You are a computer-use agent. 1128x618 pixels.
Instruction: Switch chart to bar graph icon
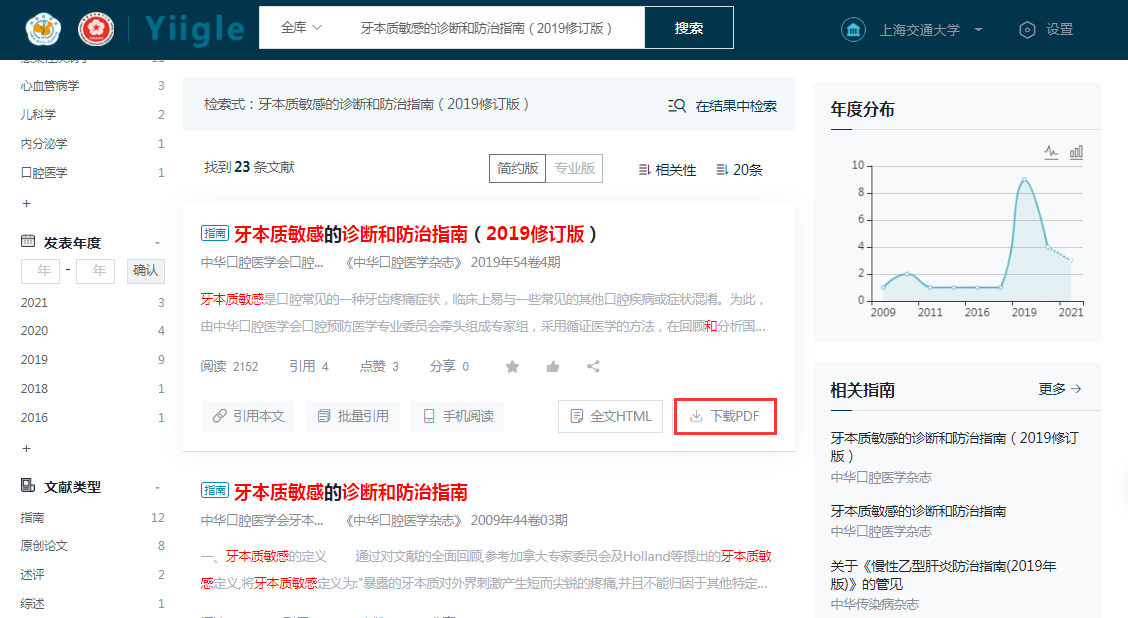click(1076, 152)
